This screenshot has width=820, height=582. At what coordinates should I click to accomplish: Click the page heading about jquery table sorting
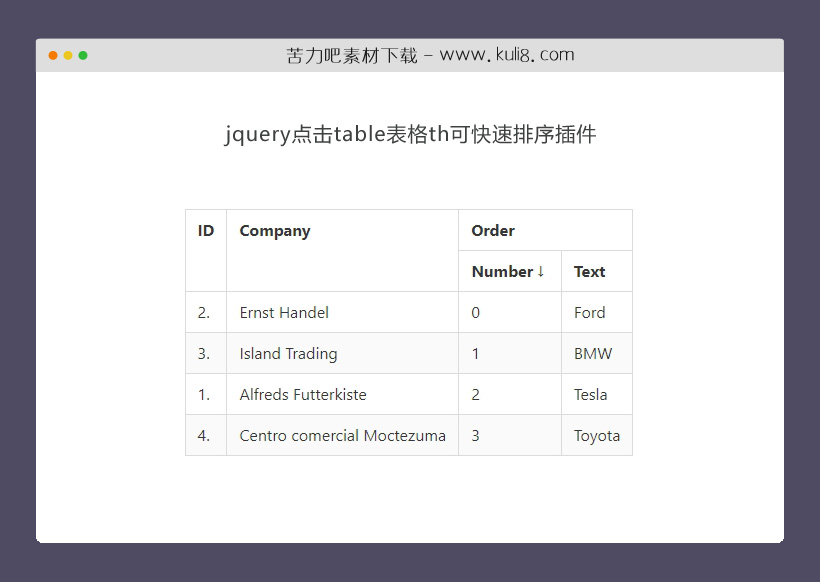coord(410,133)
